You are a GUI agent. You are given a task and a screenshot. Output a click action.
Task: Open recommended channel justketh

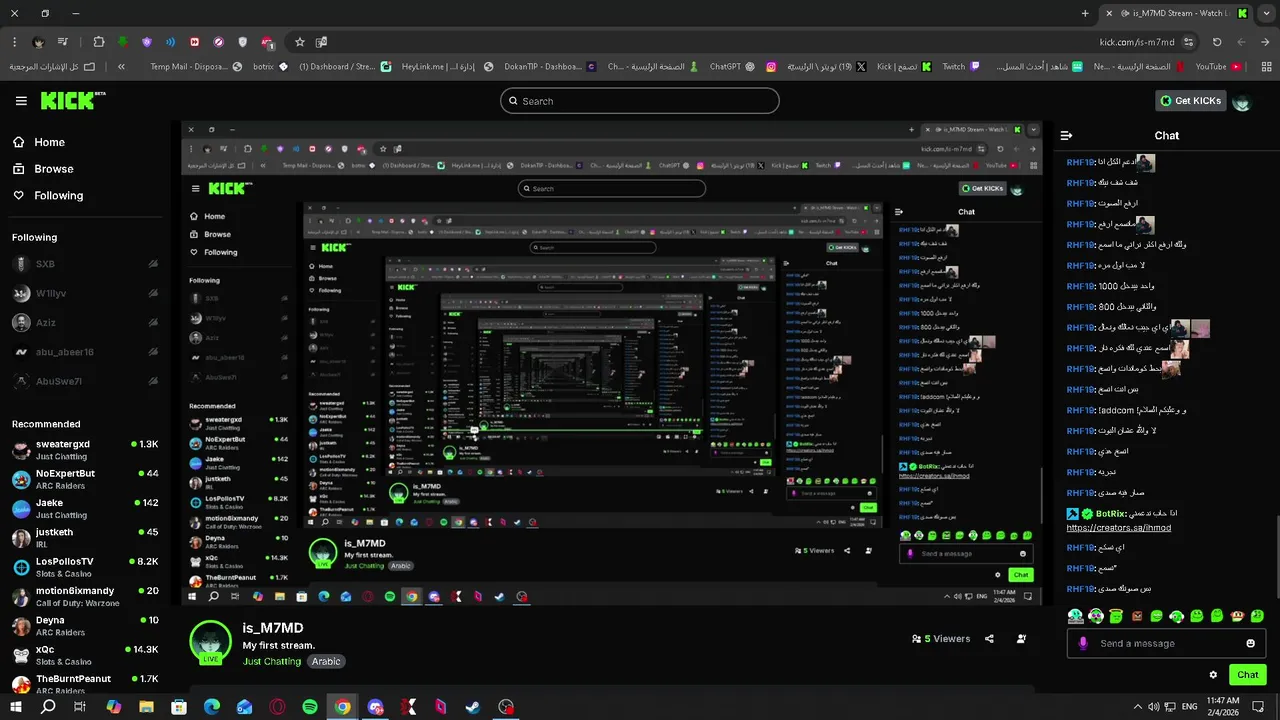pos(85,537)
